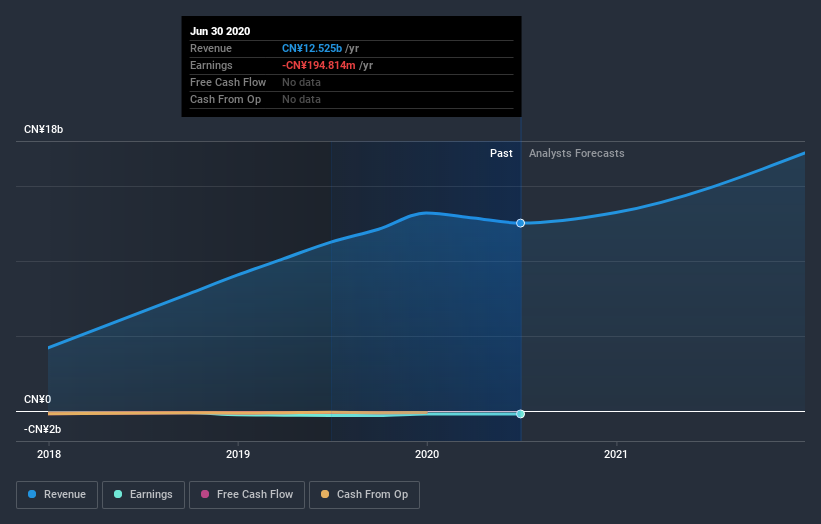Click the Analysts Forecasts label

(576, 153)
